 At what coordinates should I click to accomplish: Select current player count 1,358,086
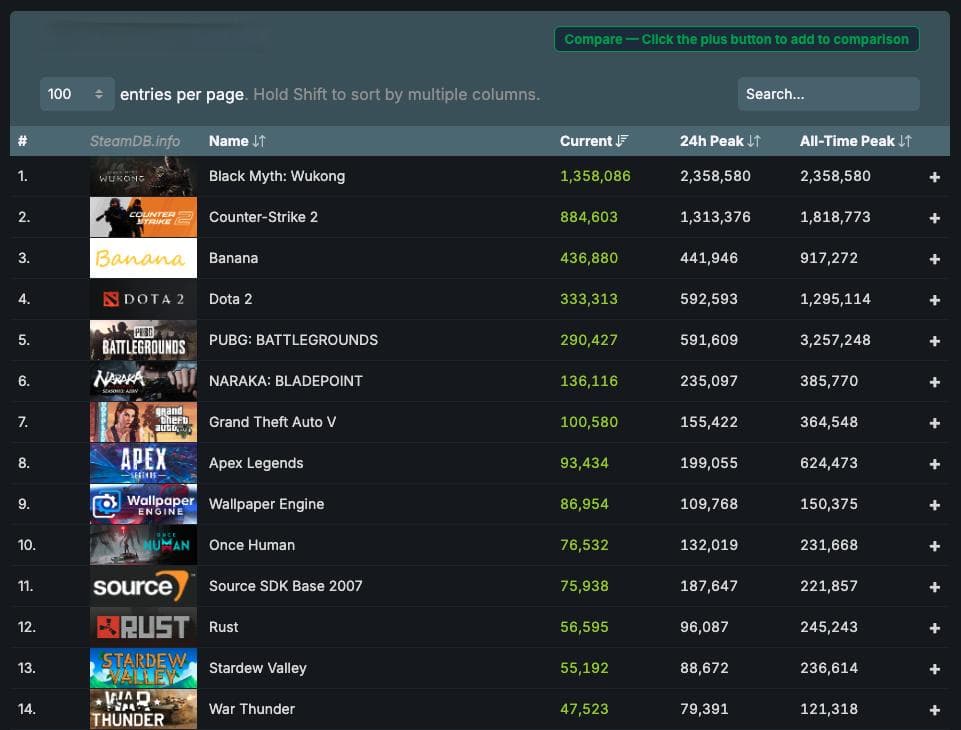[595, 176]
